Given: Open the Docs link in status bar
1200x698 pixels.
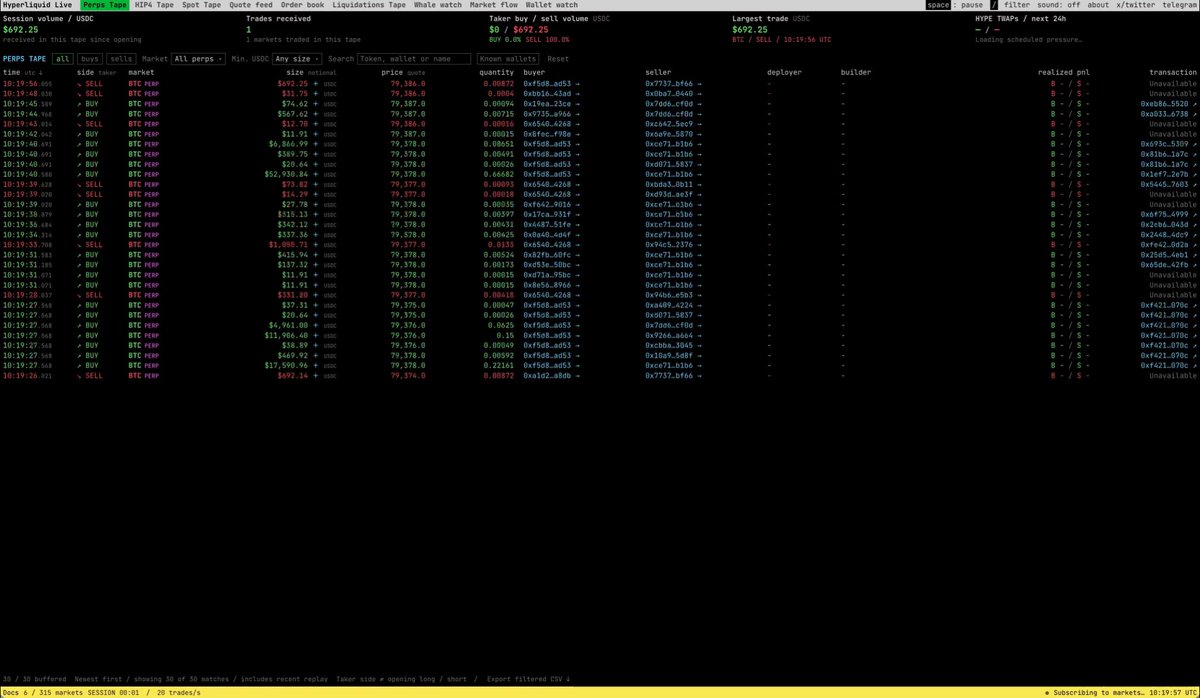Looking at the screenshot, I should point(11,692).
